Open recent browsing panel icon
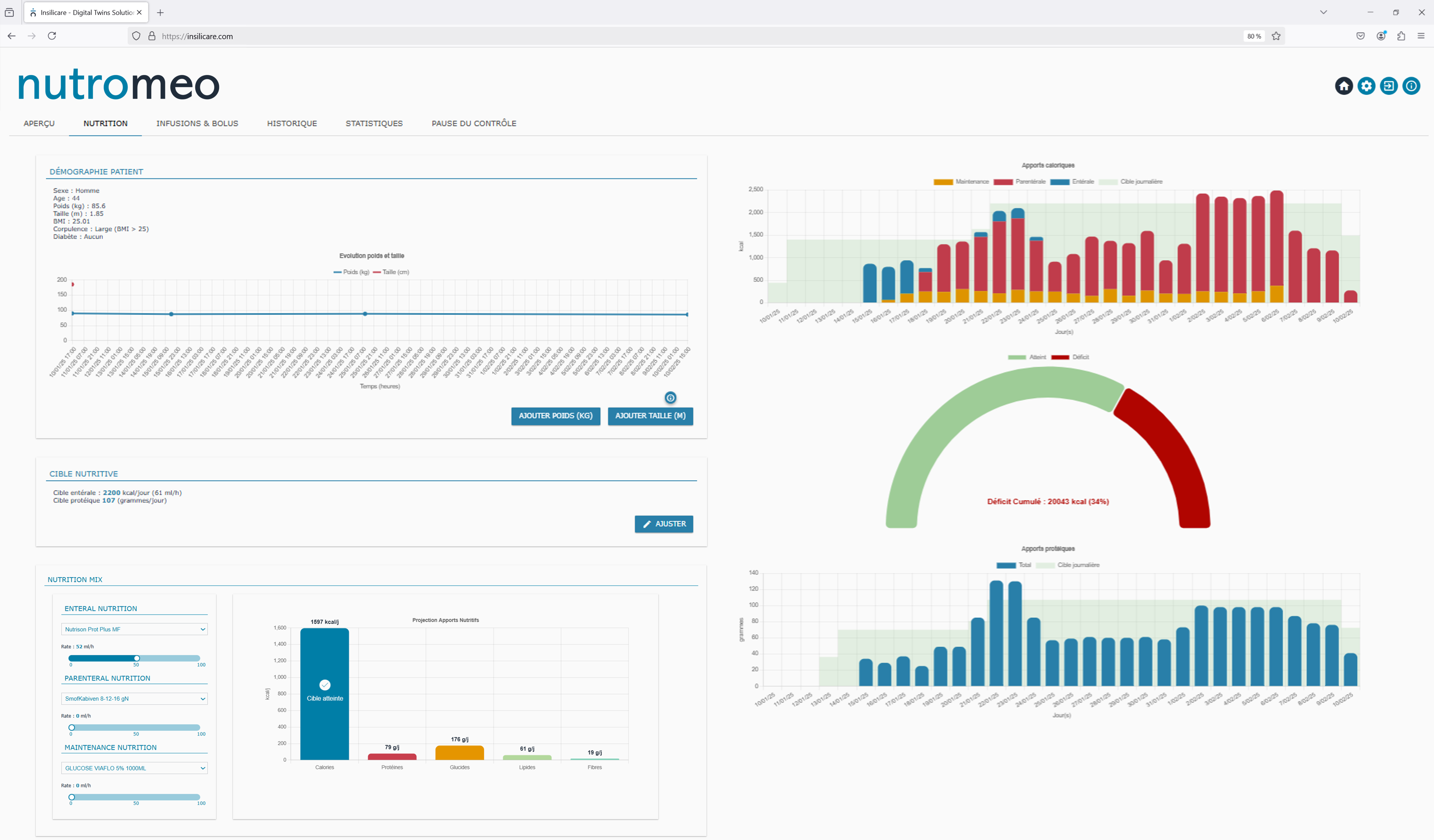 [9, 12]
